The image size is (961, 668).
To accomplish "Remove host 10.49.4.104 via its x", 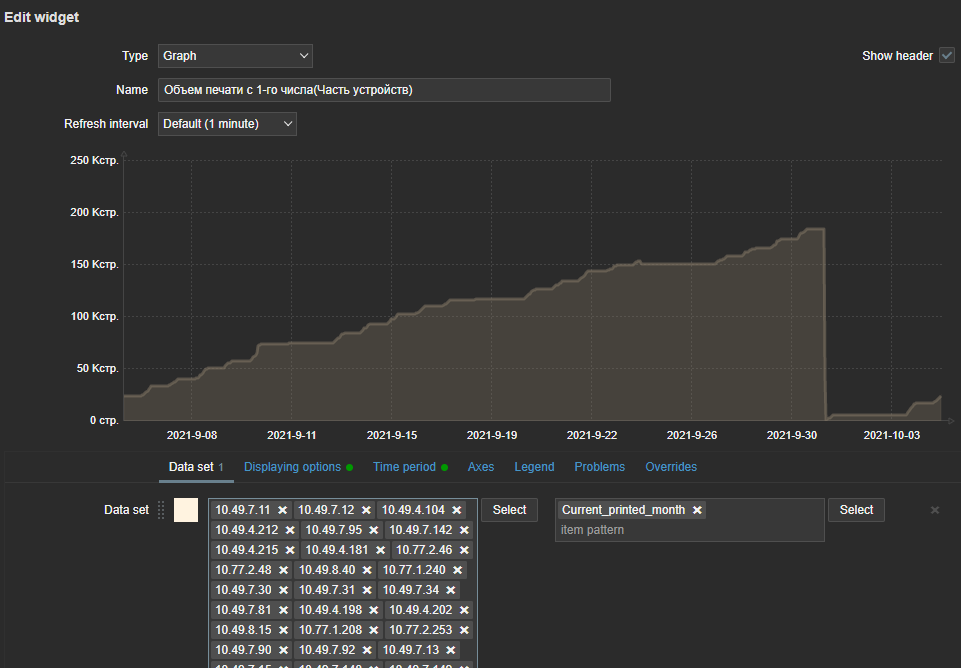I will 457,510.
